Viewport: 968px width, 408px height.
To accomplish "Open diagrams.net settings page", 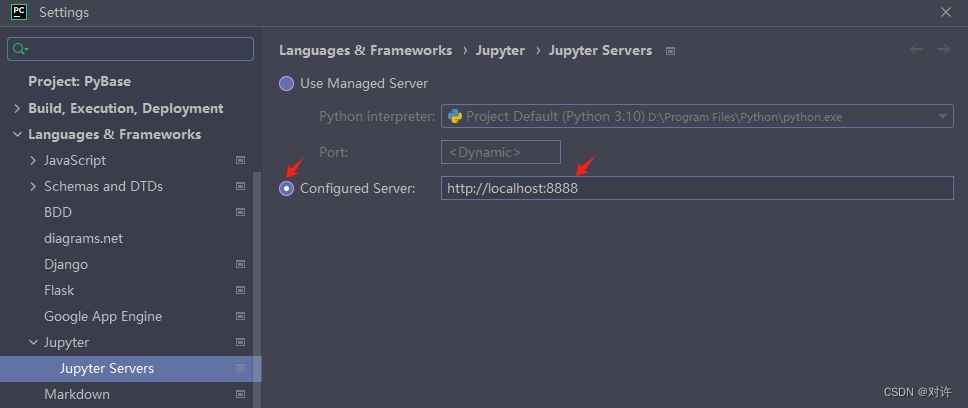I will pyautogui.click(x=83, y=238).
